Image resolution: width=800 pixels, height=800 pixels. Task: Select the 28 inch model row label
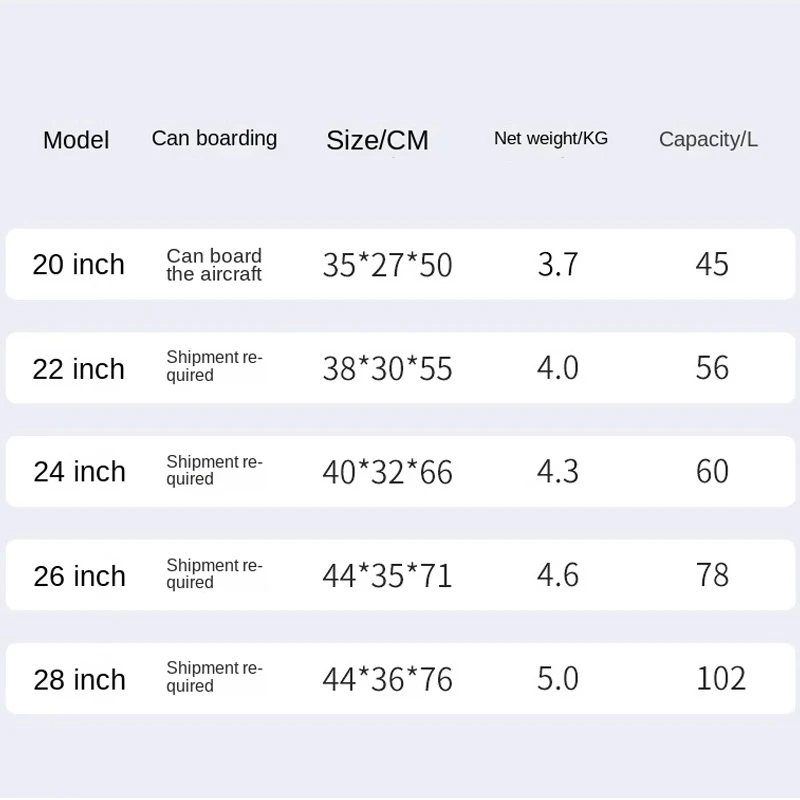(80, 680)
